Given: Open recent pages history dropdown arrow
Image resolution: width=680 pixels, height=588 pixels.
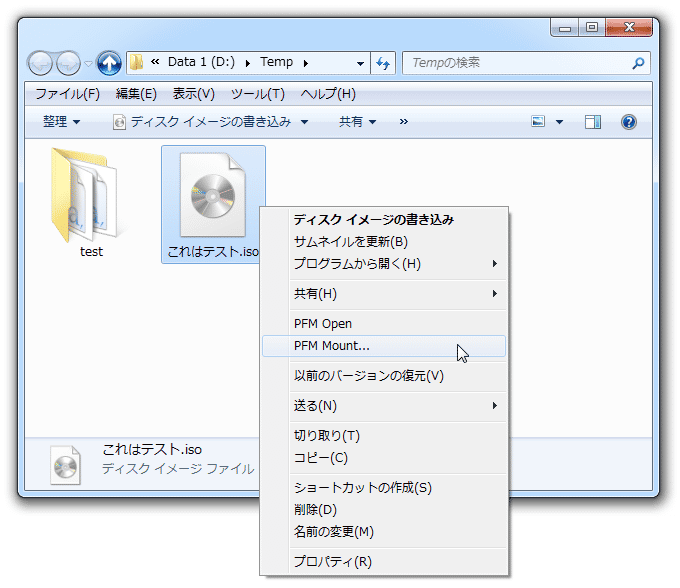Looking at the screenshot, I should 88,64.
